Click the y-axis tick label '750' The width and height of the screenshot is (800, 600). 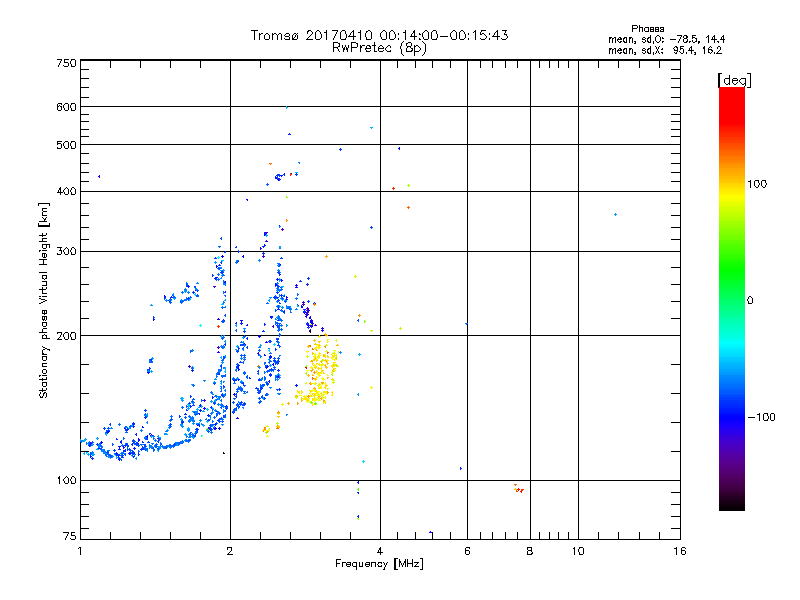66,63
